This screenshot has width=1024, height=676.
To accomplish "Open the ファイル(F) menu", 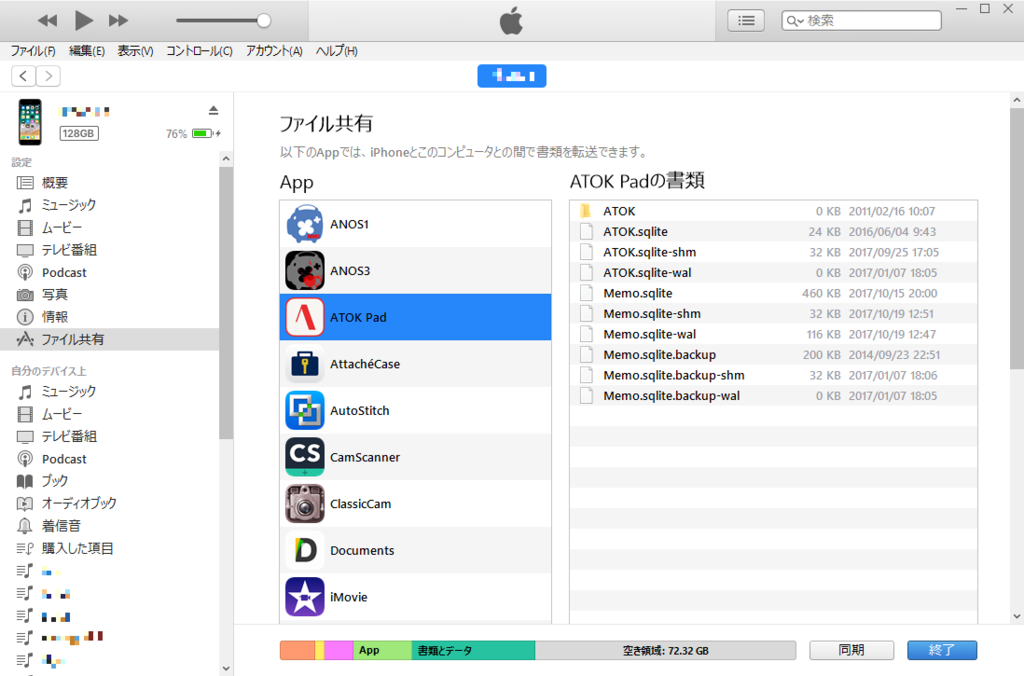I will click(33, 51).
